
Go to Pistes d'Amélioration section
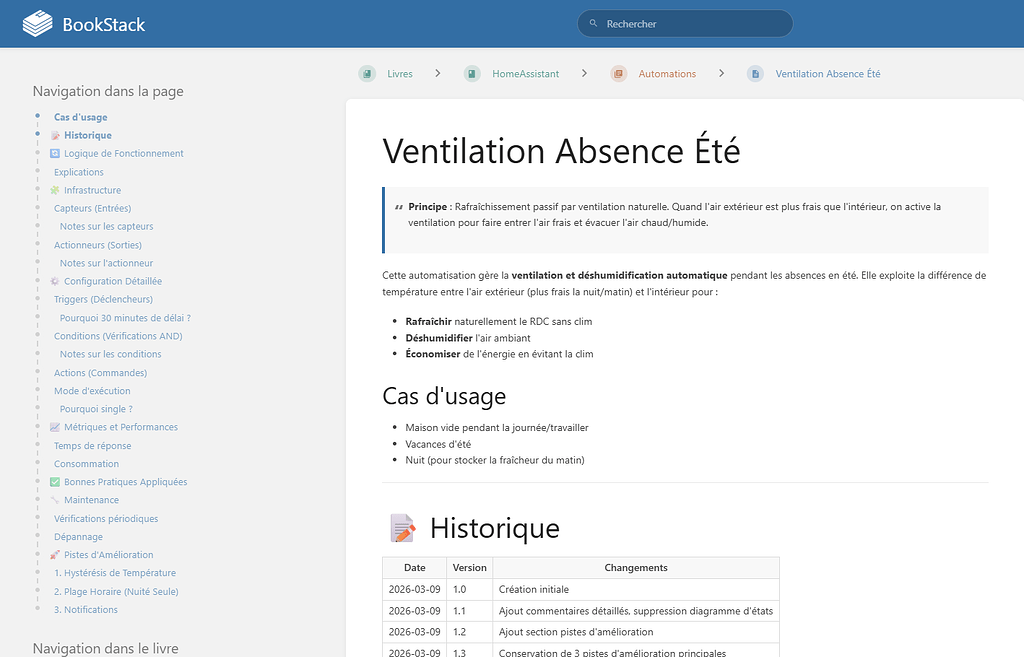[108, 554]
